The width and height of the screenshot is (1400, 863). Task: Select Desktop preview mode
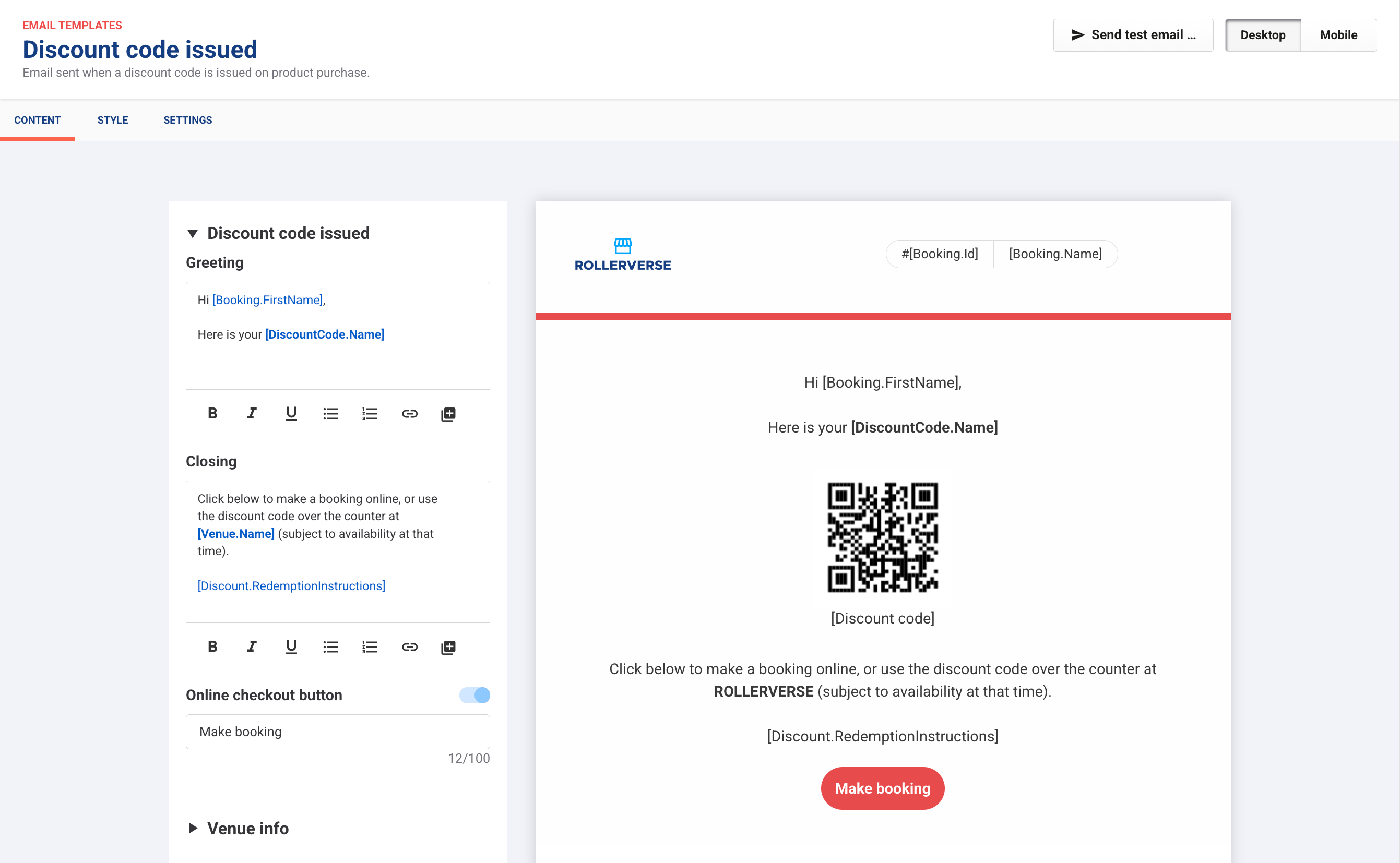pos(1262,35)
